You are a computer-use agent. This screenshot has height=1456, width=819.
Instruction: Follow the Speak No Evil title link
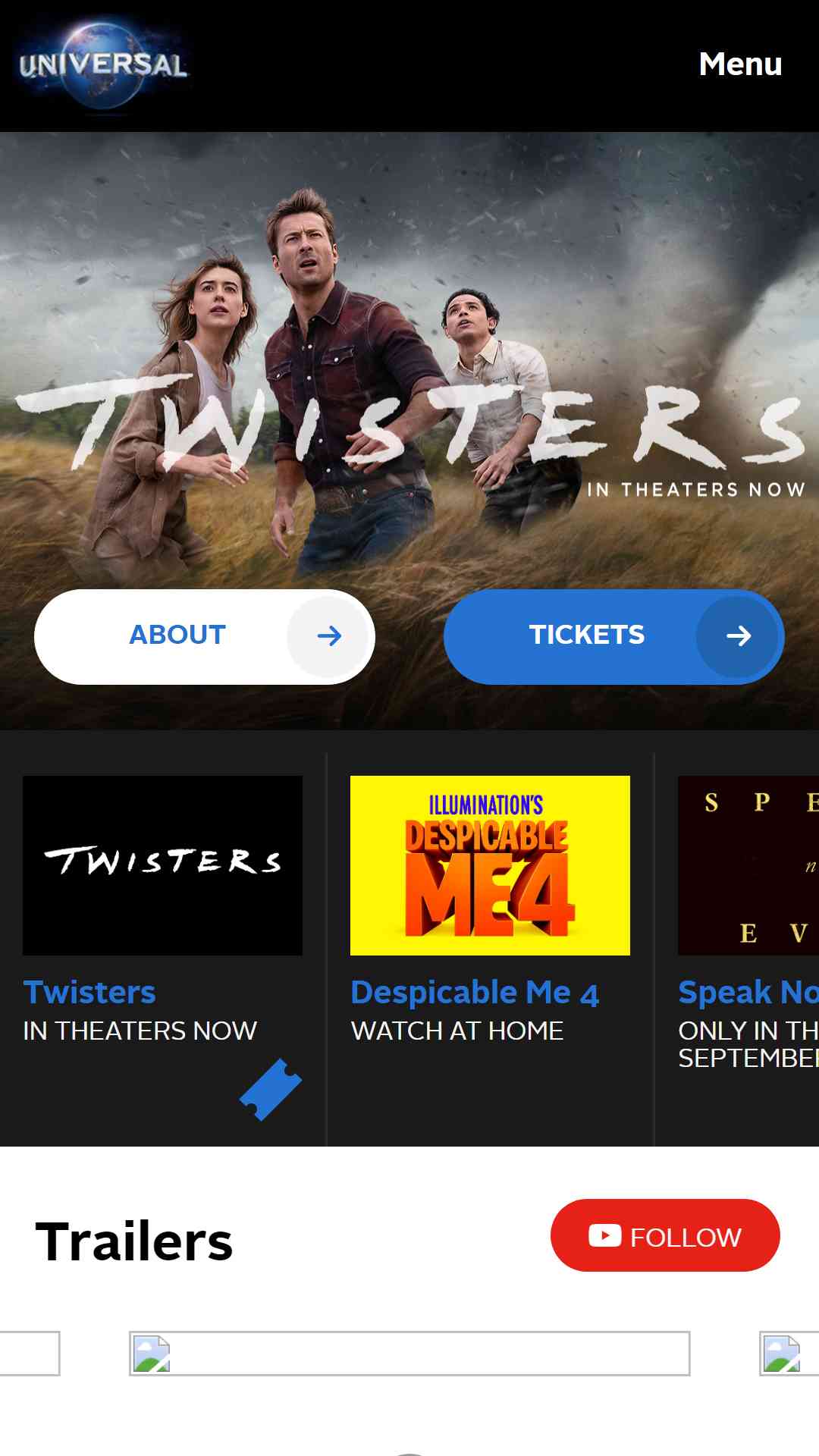point(748,992)
